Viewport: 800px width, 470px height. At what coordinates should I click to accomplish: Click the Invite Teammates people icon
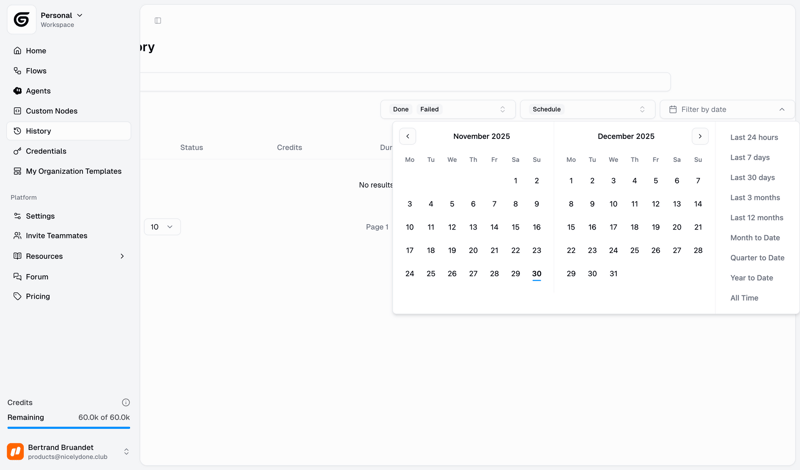(x=17, y=236)
